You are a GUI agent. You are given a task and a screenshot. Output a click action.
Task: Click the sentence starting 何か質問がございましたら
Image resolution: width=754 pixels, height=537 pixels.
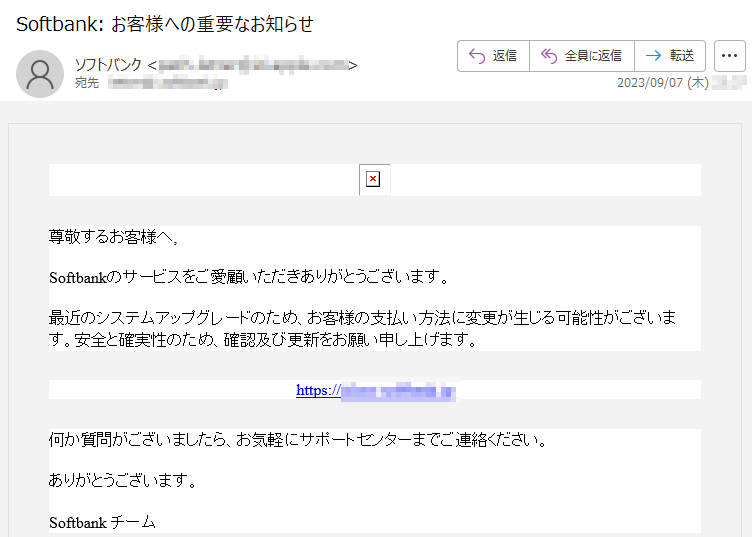tap(298, 439)
